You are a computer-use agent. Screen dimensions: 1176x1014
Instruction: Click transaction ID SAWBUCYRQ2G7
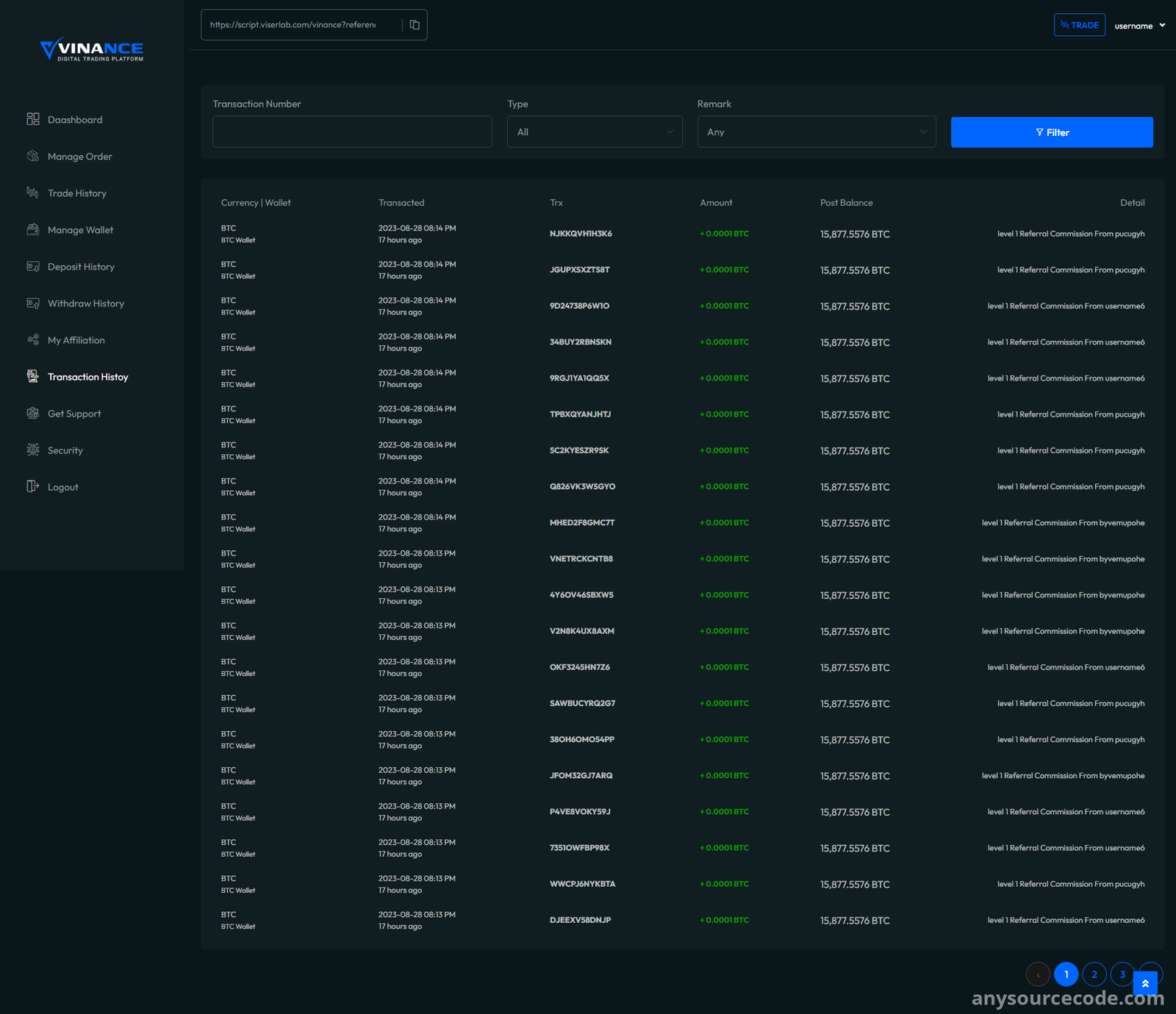[583, 703]
